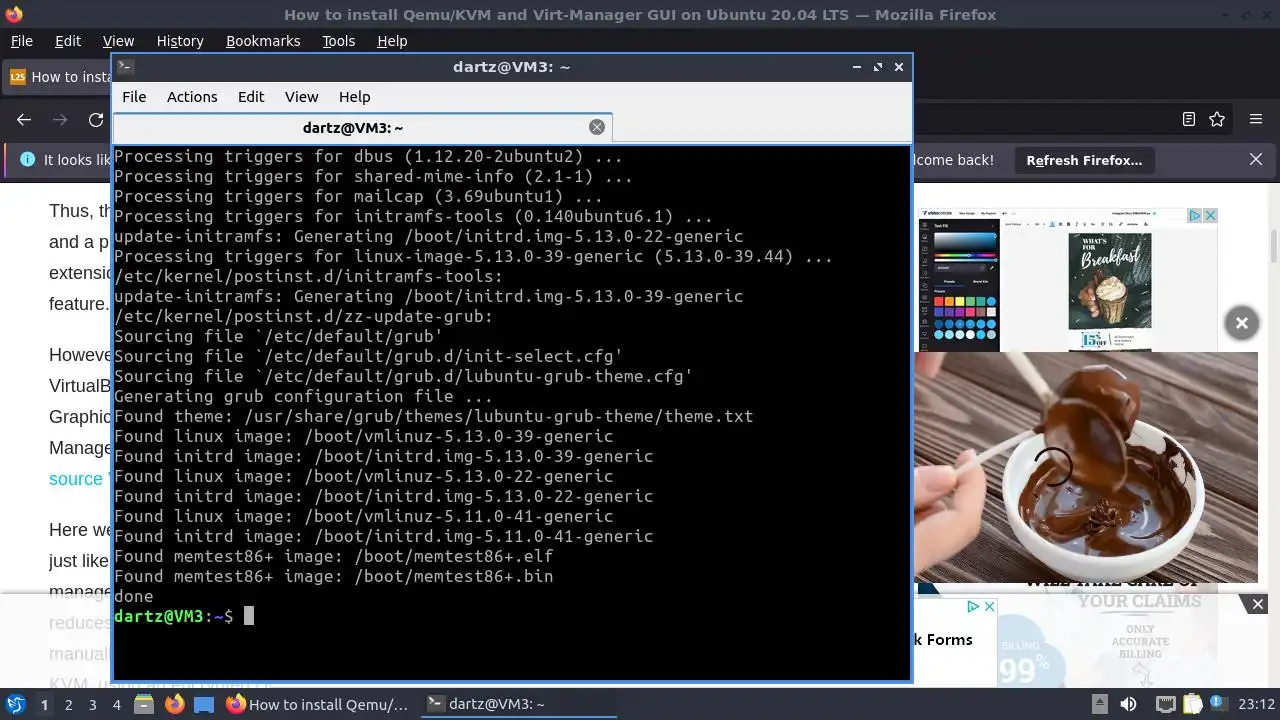Open the volume control in system tray

1128,704
